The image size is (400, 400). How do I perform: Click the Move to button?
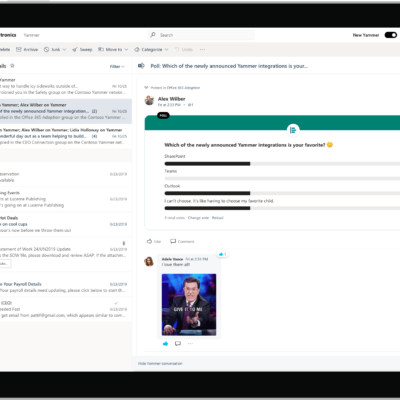coord(110,49)
